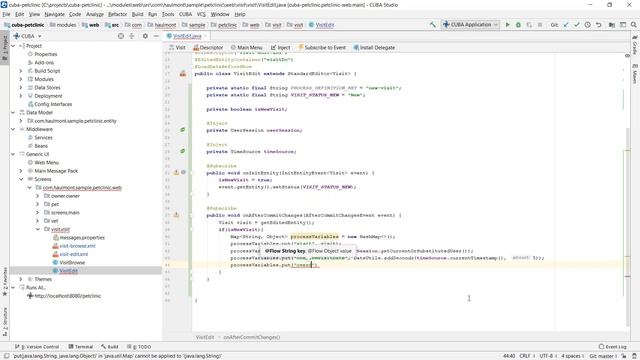Open the CUBA Application run configuration dropdown
Viewport: 640px width, 360px height.
(x=471, y=25)
